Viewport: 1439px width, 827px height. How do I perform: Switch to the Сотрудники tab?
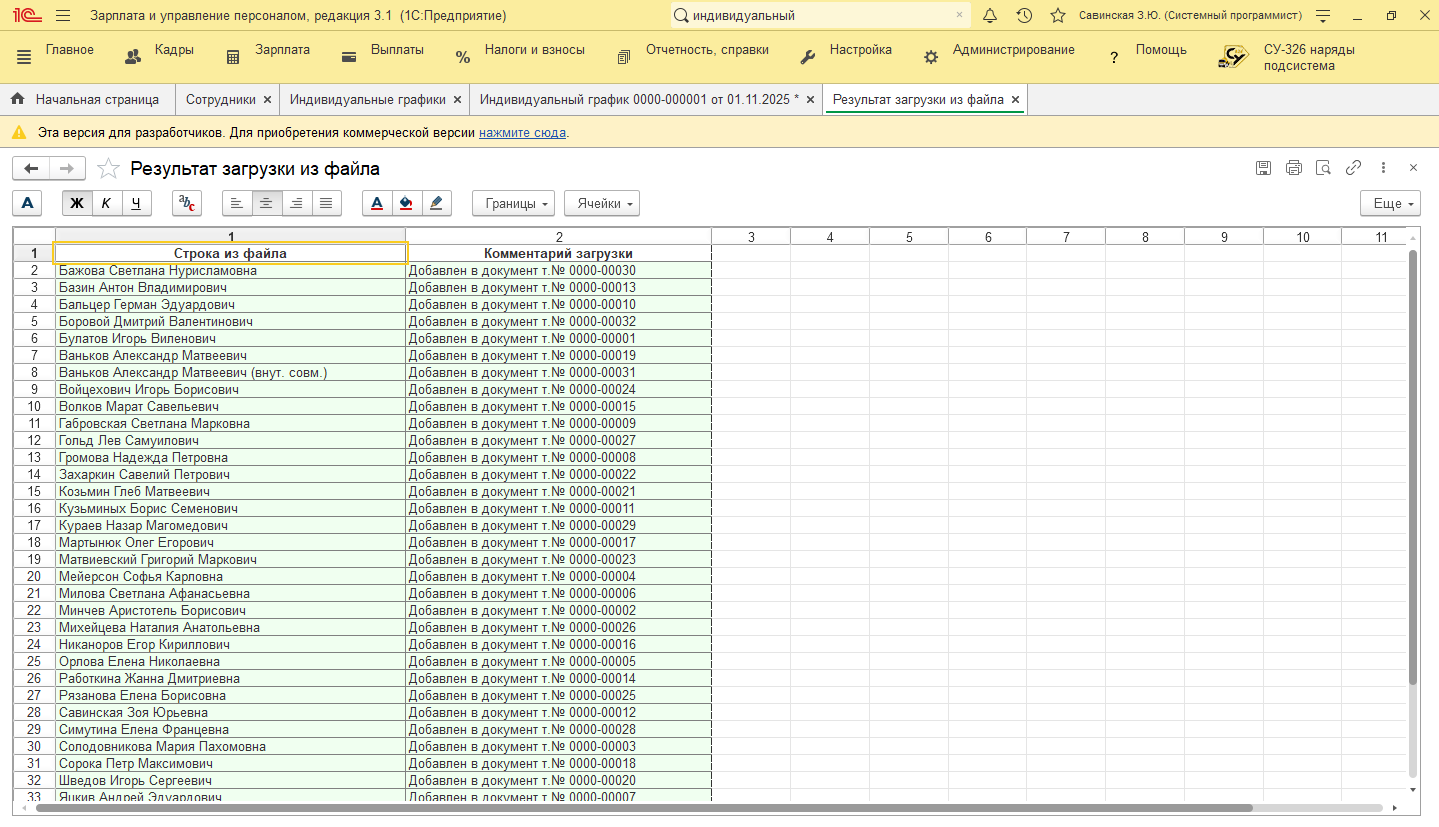(x=221, y=100)
